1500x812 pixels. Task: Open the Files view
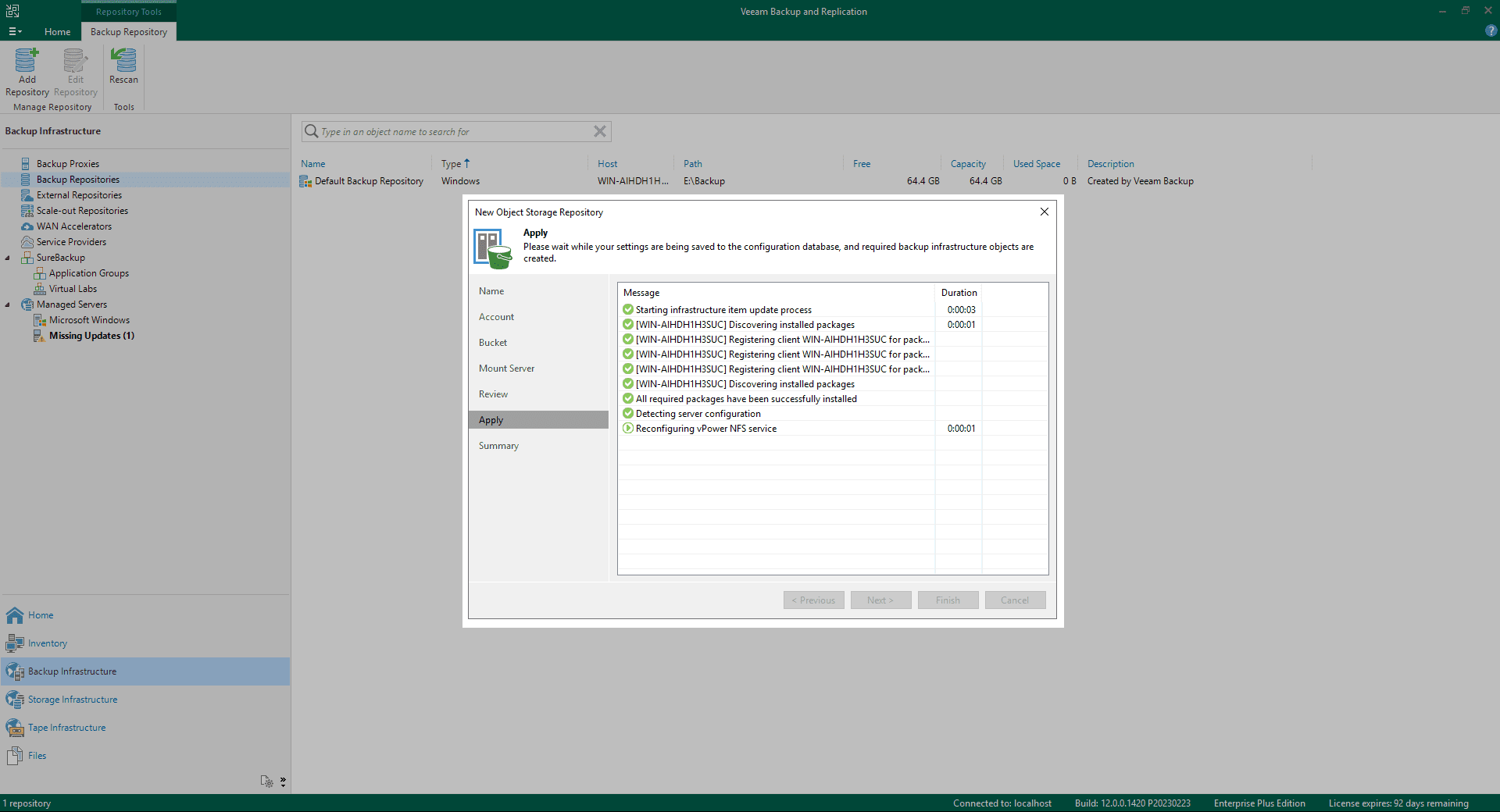37,756
